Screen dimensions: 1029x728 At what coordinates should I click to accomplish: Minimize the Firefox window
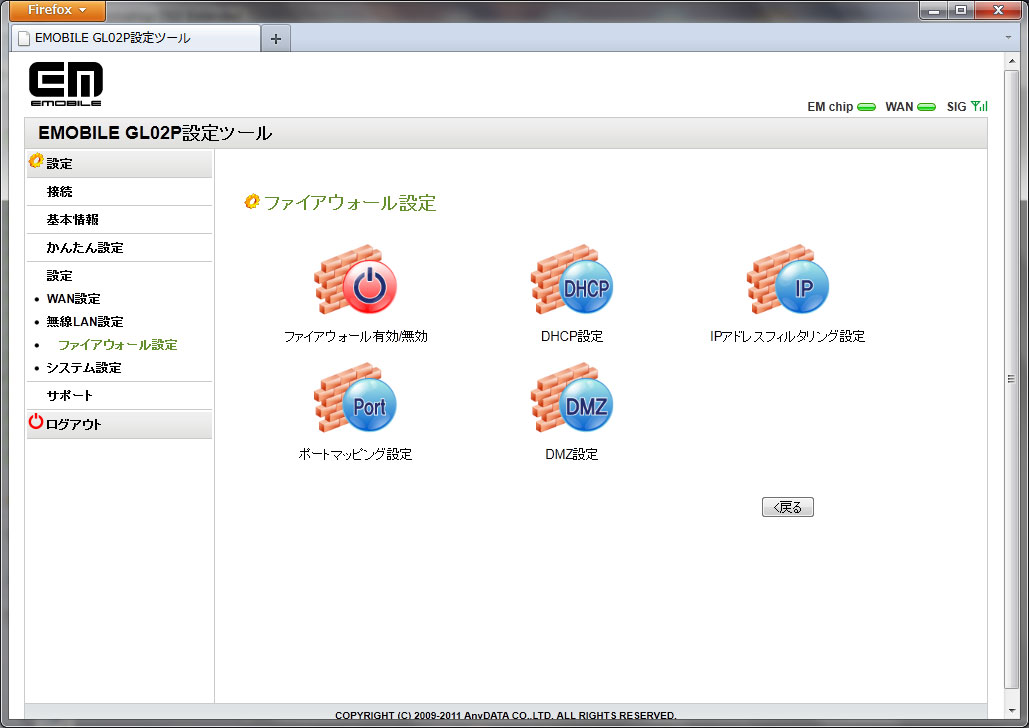pos(934,11)
